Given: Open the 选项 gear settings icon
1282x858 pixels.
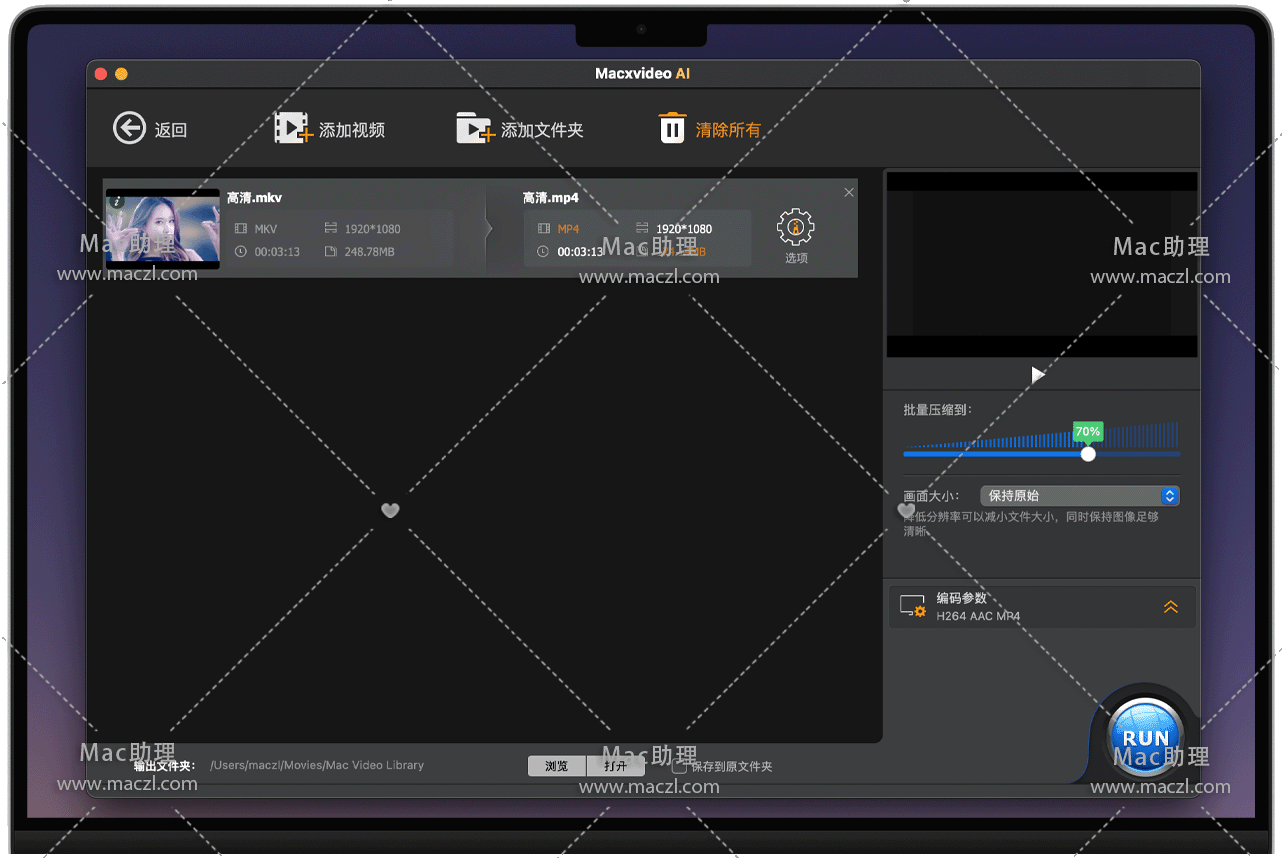Looking at the screenshot, I should point(795,228).
